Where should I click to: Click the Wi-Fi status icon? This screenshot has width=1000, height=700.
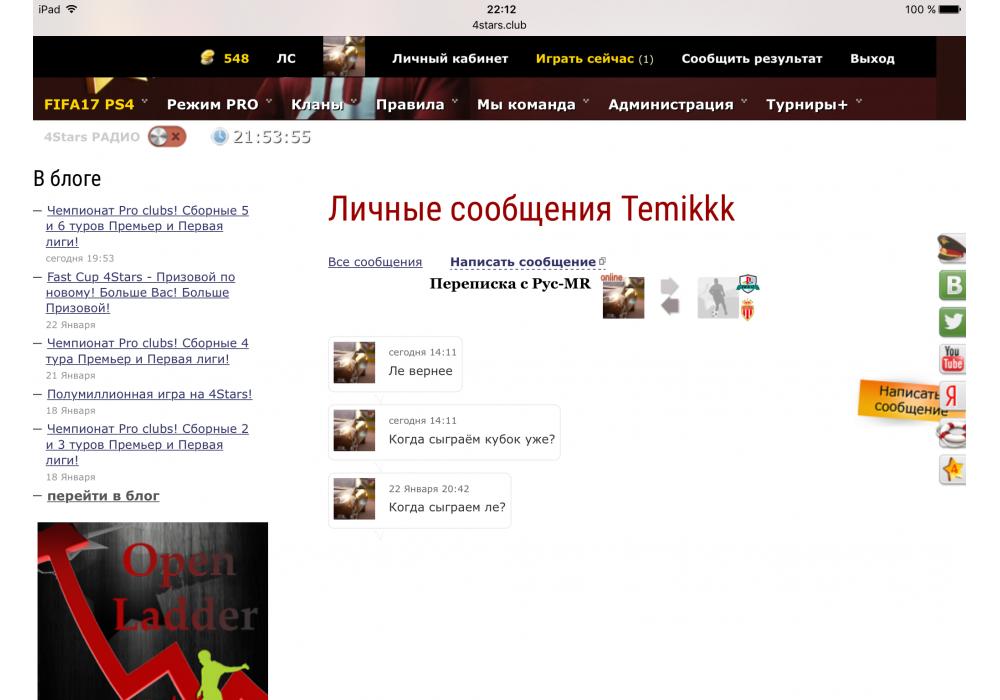click(71, 9)
